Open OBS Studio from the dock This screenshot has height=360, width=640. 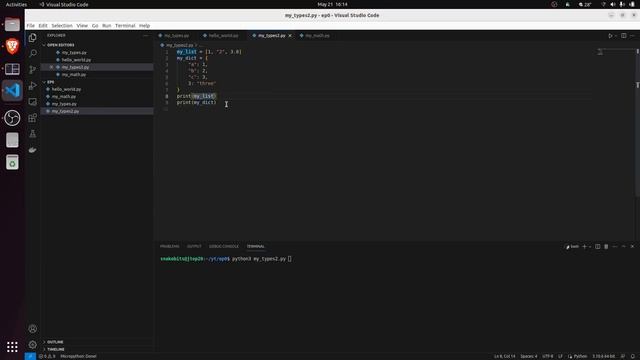coord(12,118)
